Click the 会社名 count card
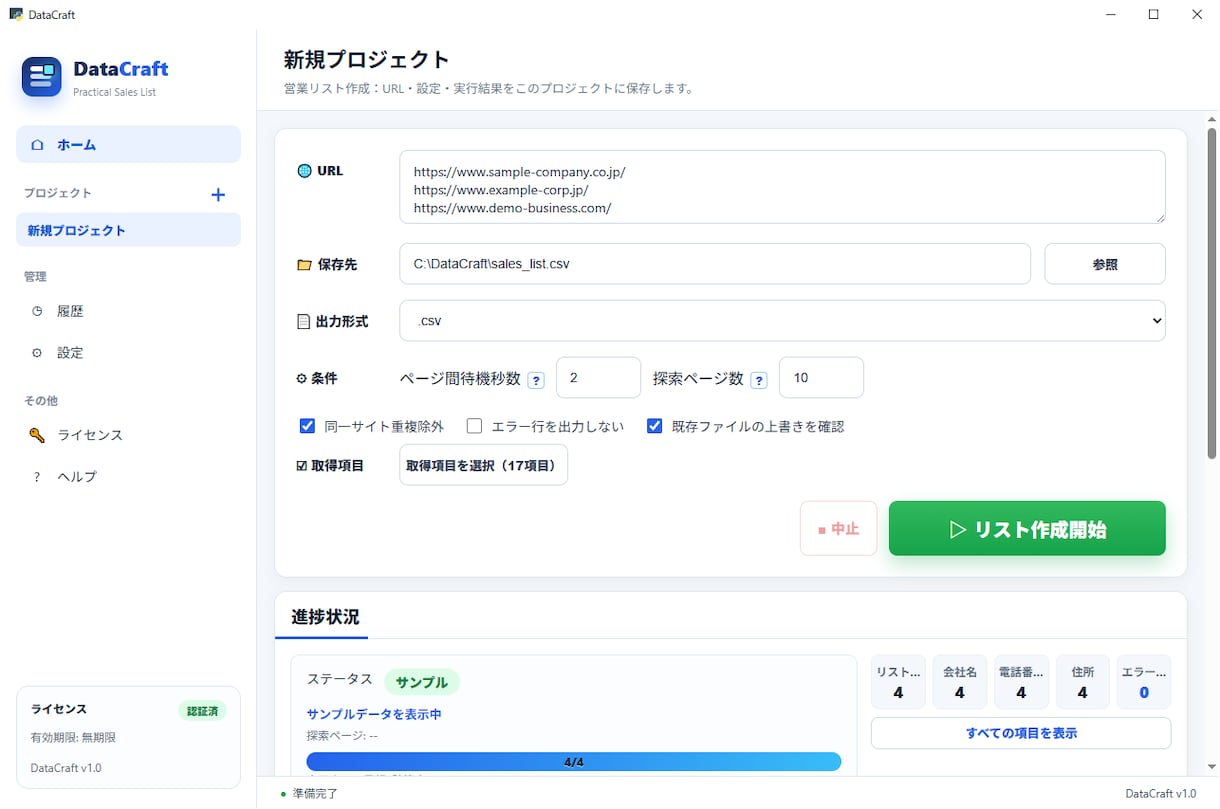 [x=960, y=682]
